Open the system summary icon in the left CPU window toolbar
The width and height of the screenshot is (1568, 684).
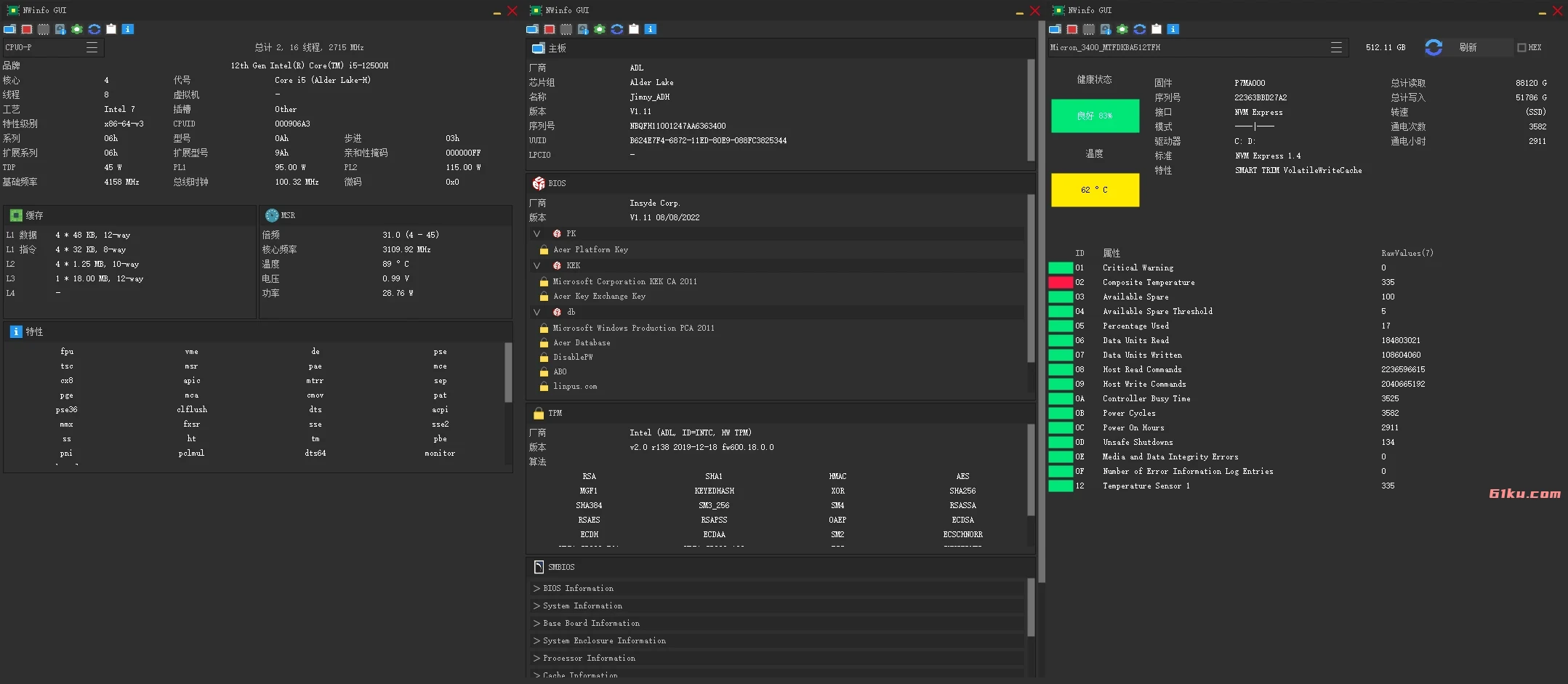tap(9, 29)
